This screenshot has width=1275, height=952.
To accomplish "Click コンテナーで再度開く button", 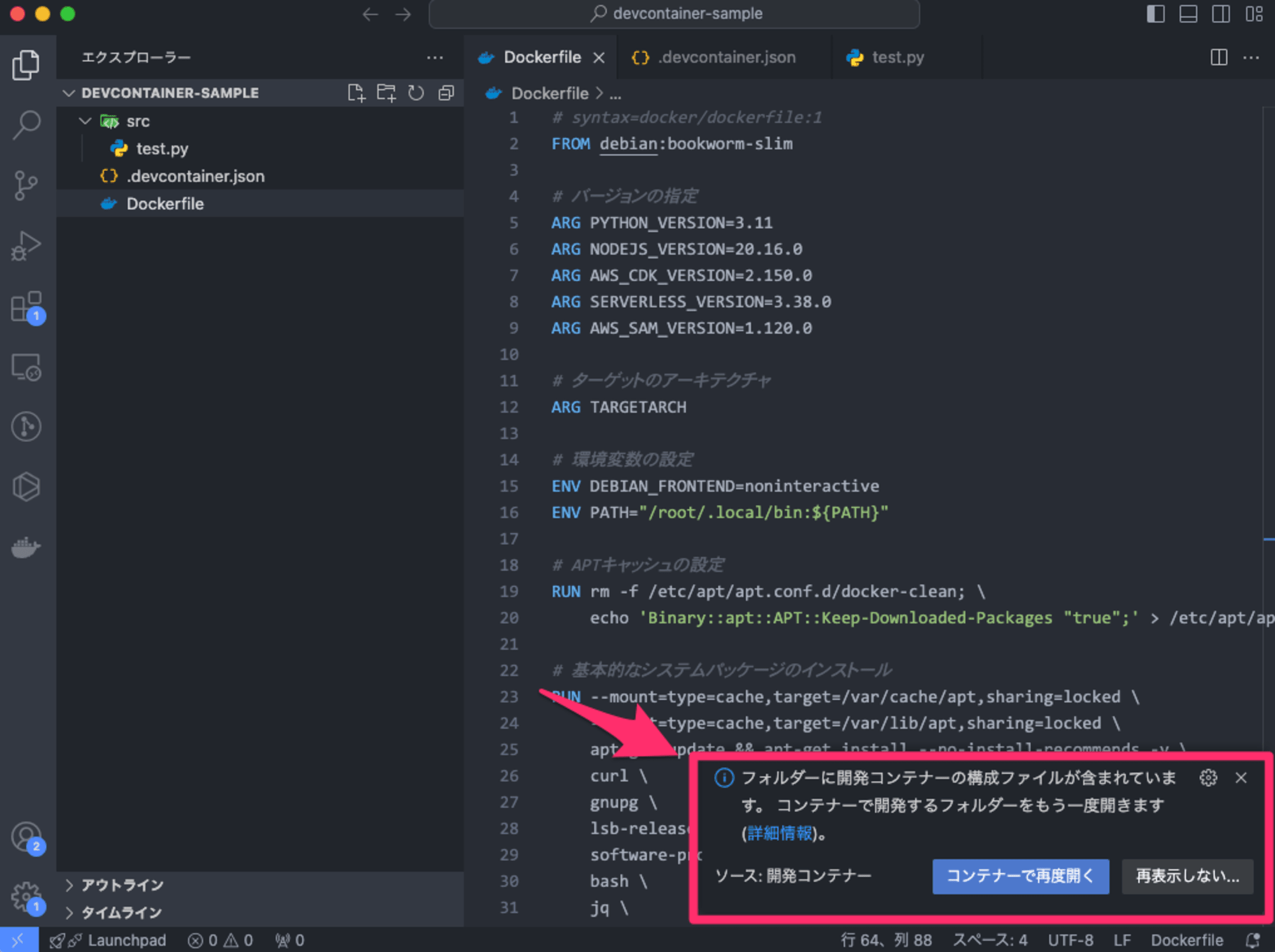I will click(x=1020, y=876).
